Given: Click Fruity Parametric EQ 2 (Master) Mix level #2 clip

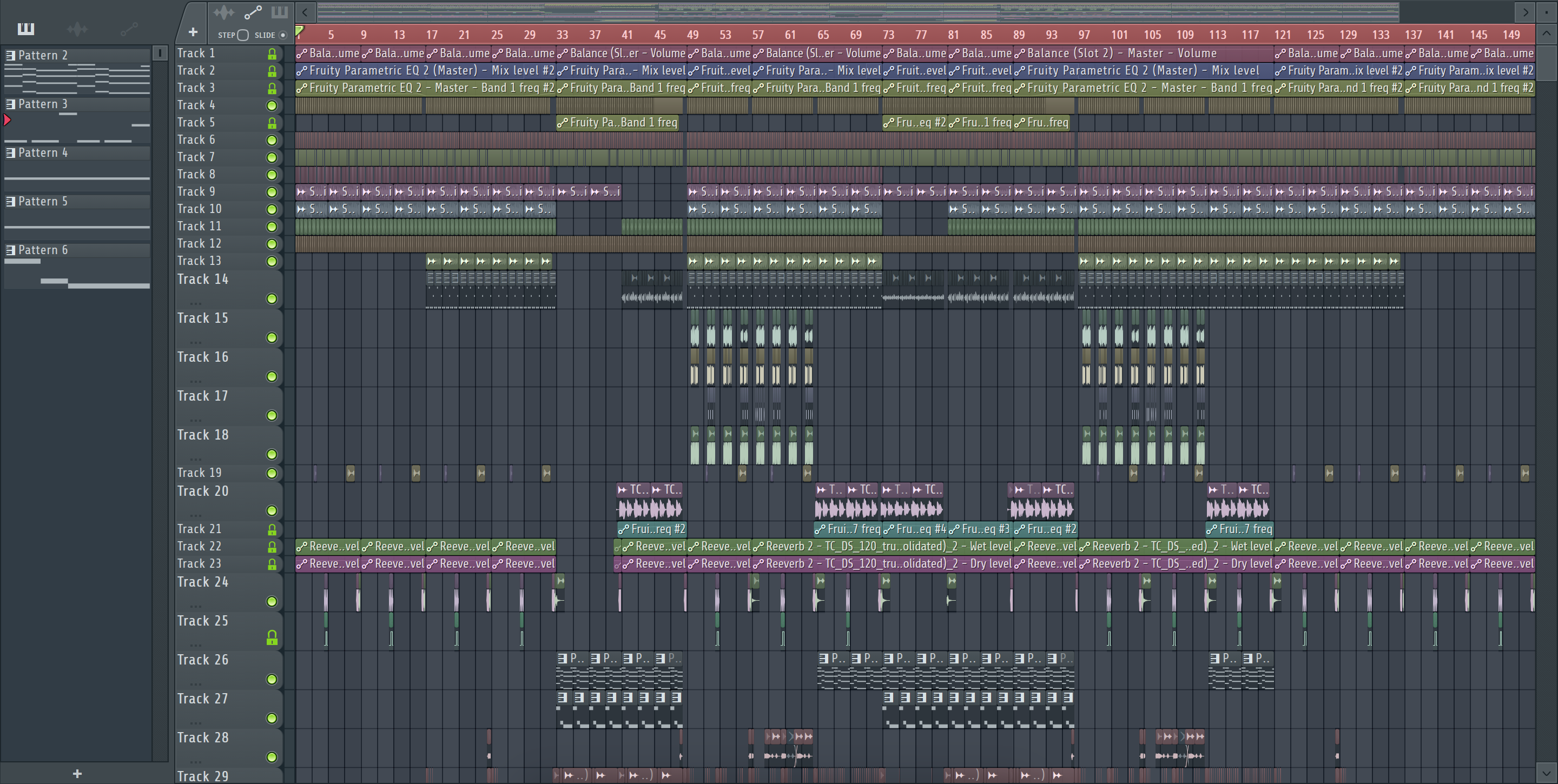Looking at the screenshot, I should [425, 71].
